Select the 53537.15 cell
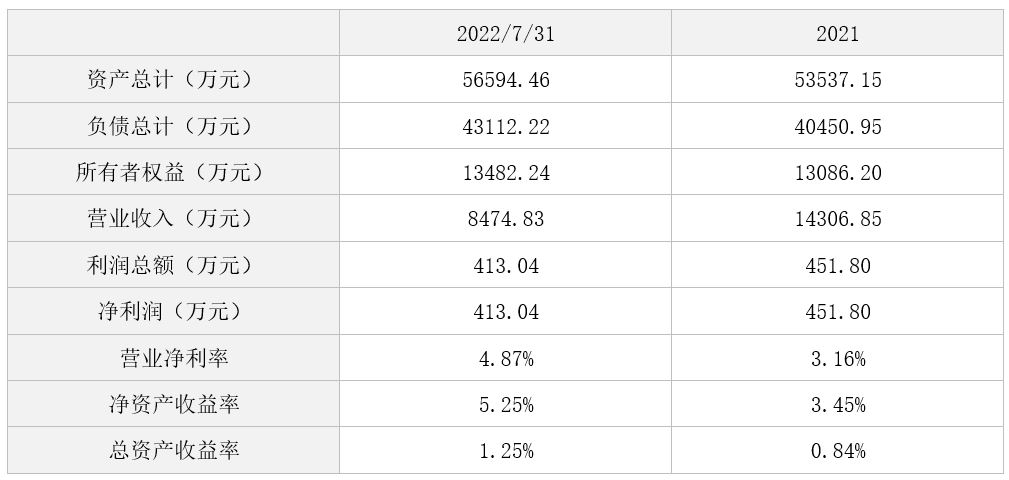Viewport: 1009px width, 480px height. (837, 79)
